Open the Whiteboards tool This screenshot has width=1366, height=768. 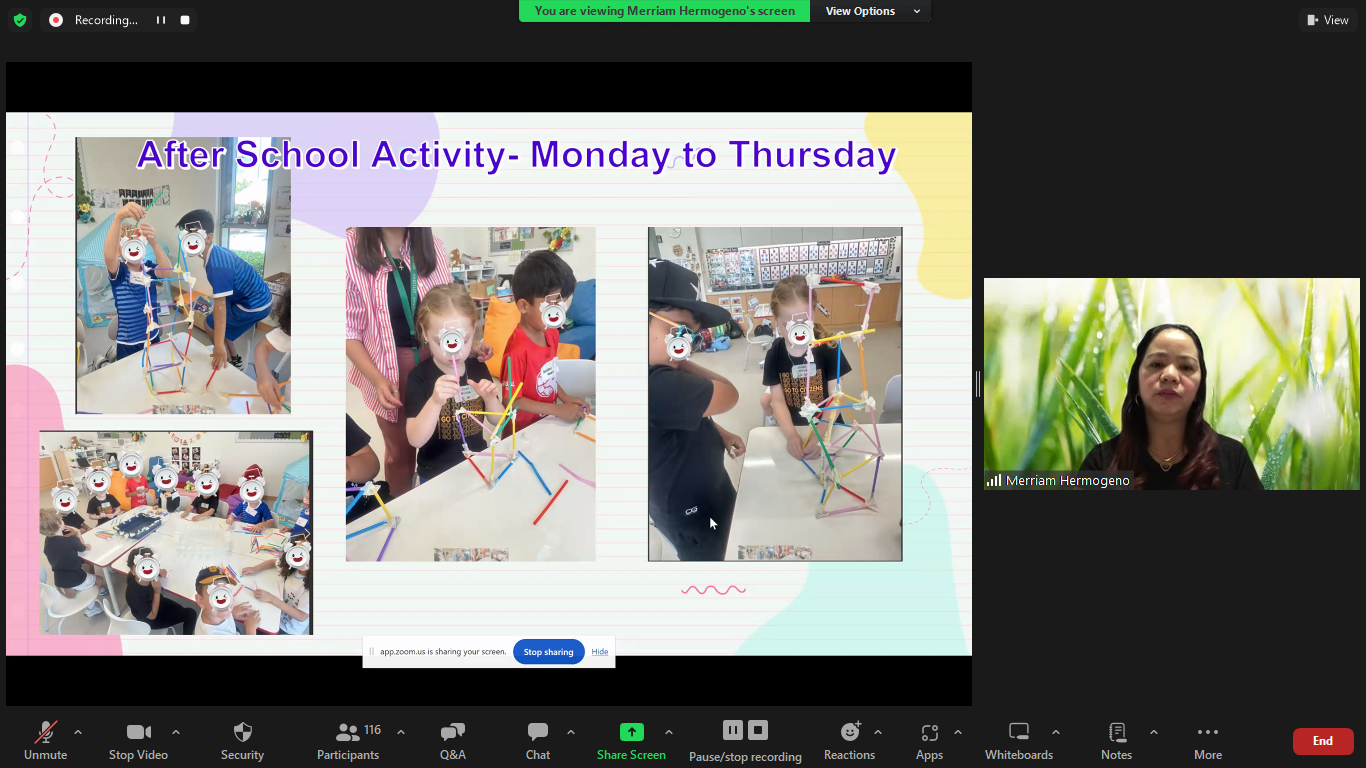(1018, 741)
